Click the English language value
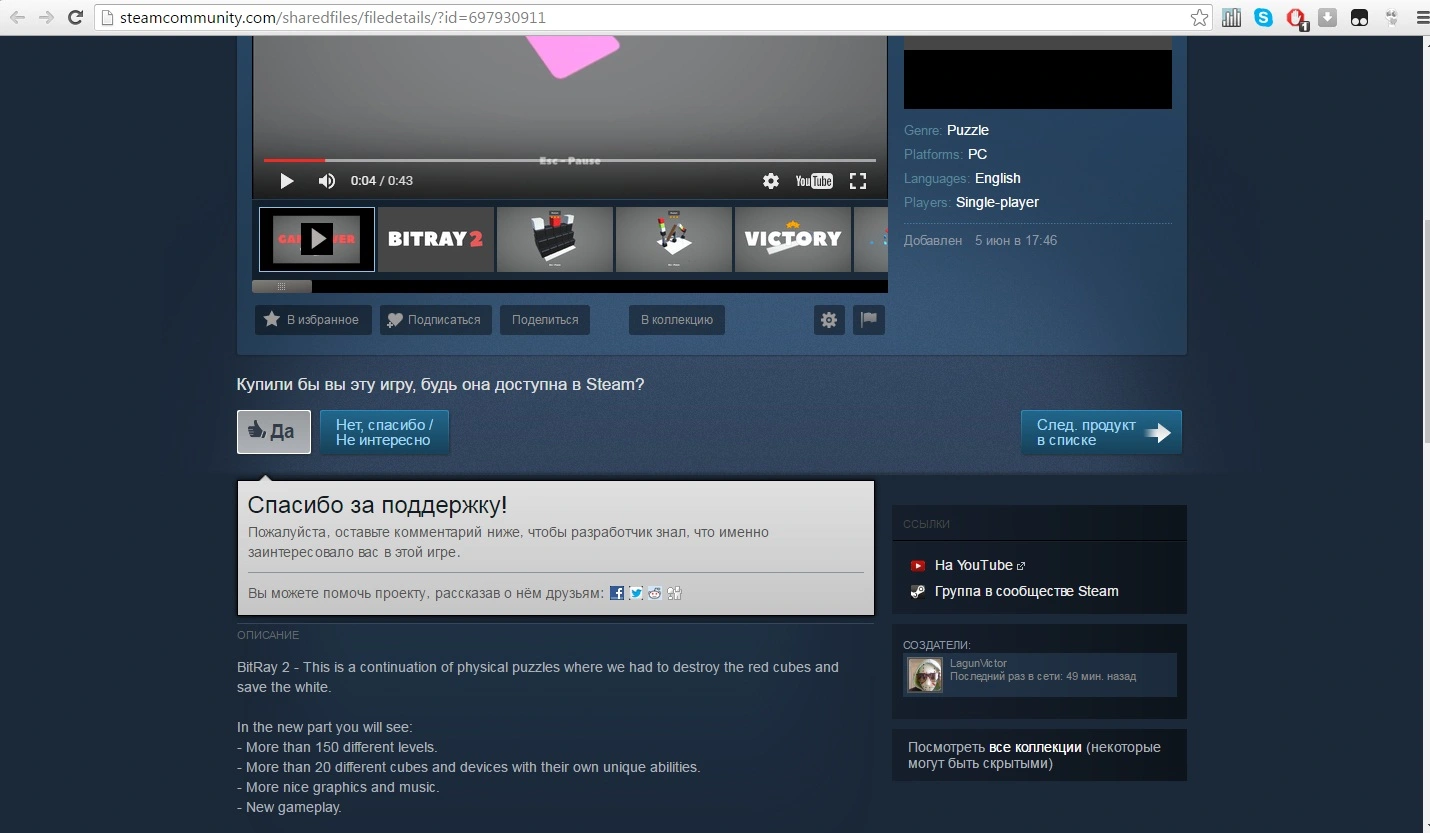The width and height of the screenshot is (1430, 833). [x=998, y=178]
